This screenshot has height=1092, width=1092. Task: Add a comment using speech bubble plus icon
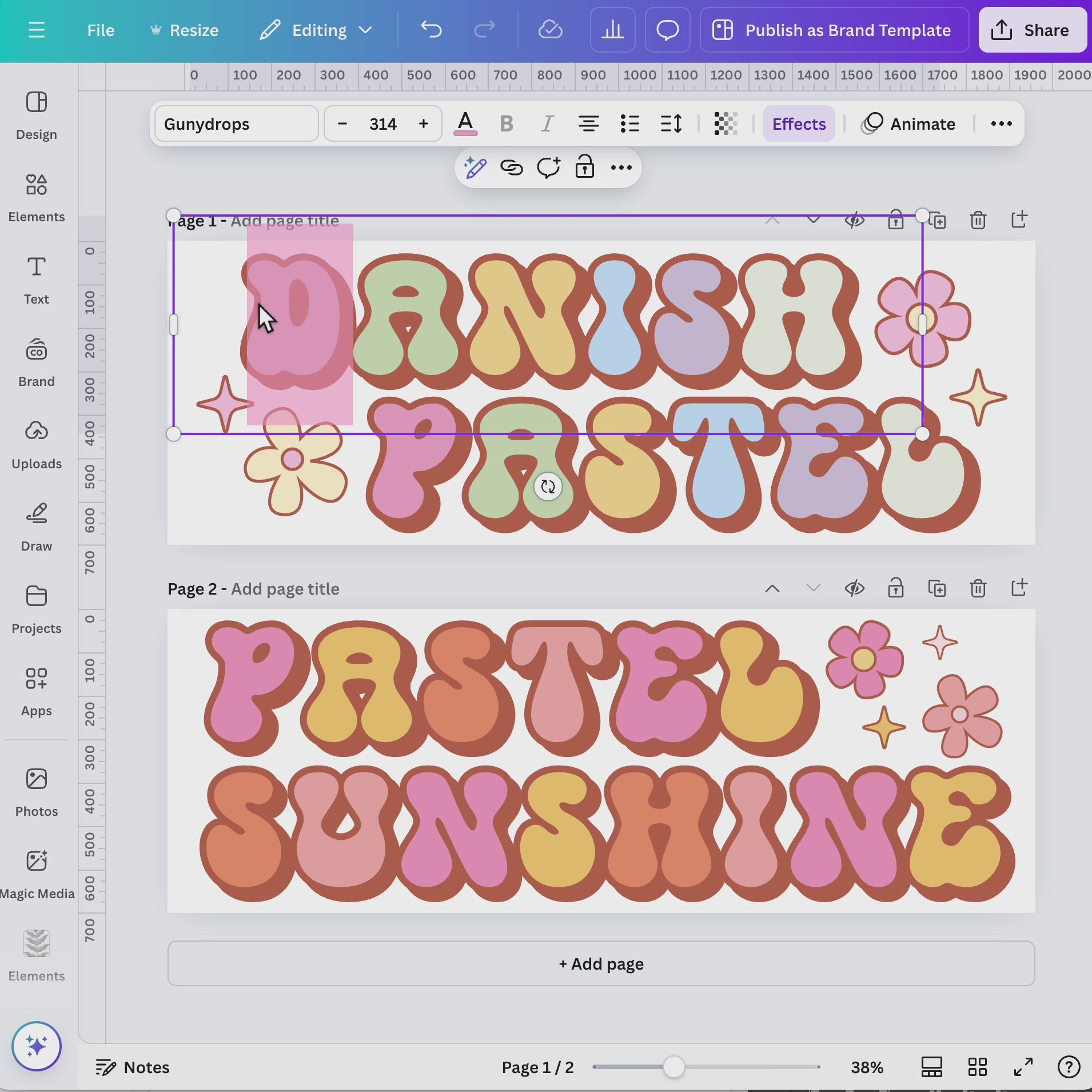click(548, 168)
